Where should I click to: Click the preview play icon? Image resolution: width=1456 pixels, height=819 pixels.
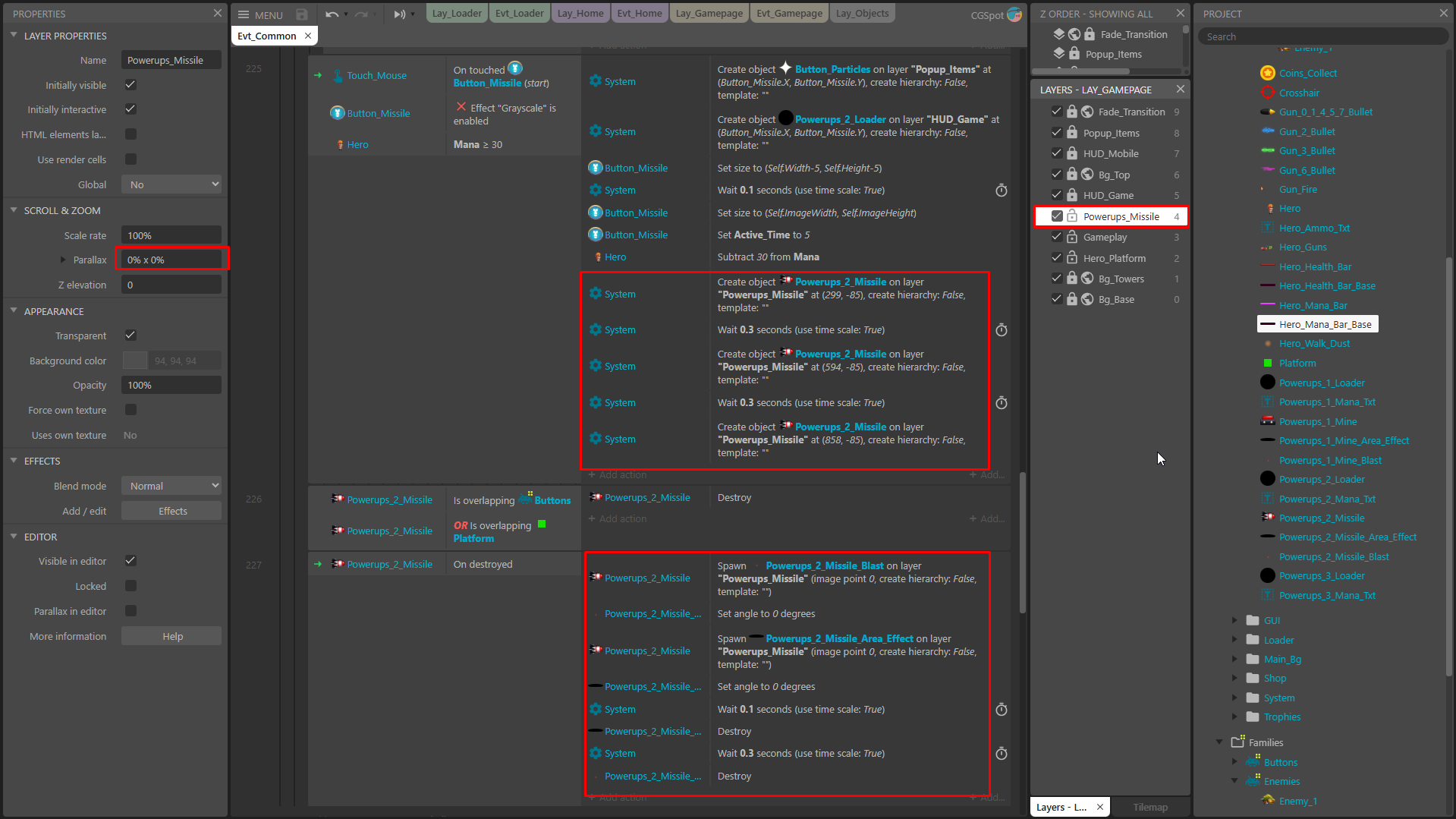pos(399,14)
